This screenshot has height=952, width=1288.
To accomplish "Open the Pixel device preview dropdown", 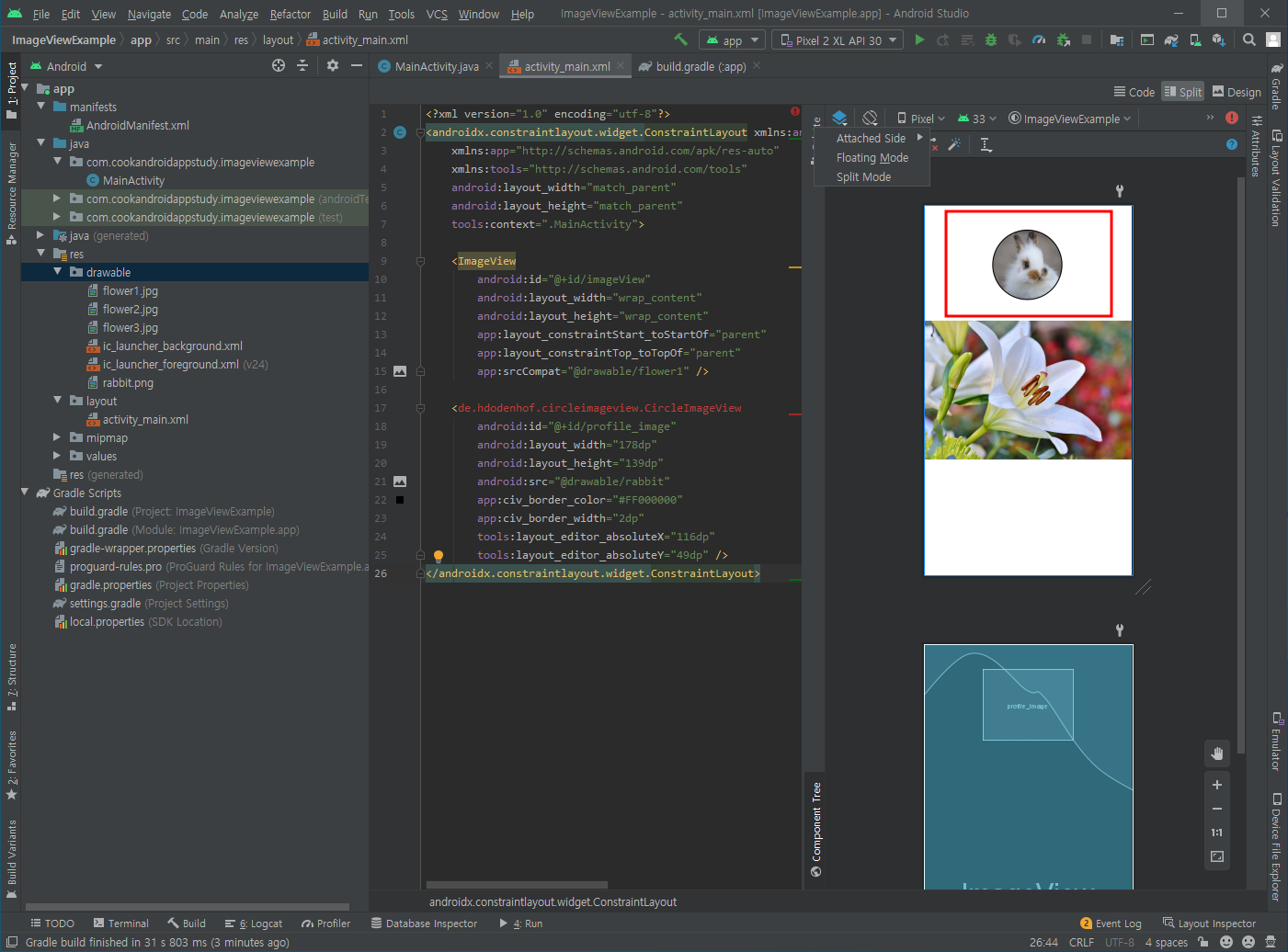I will point(921,119).
